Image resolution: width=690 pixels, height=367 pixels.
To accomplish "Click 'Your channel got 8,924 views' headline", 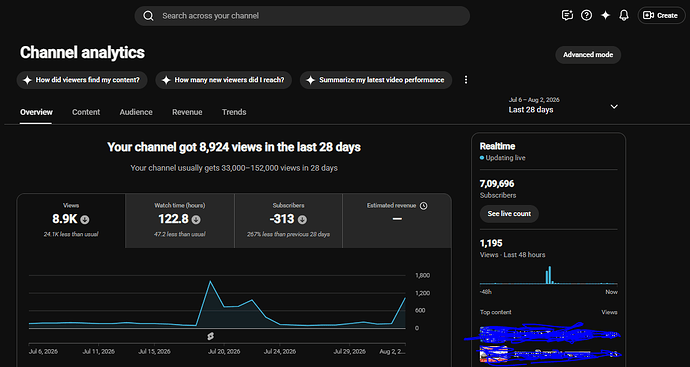I will click(234, 147).
